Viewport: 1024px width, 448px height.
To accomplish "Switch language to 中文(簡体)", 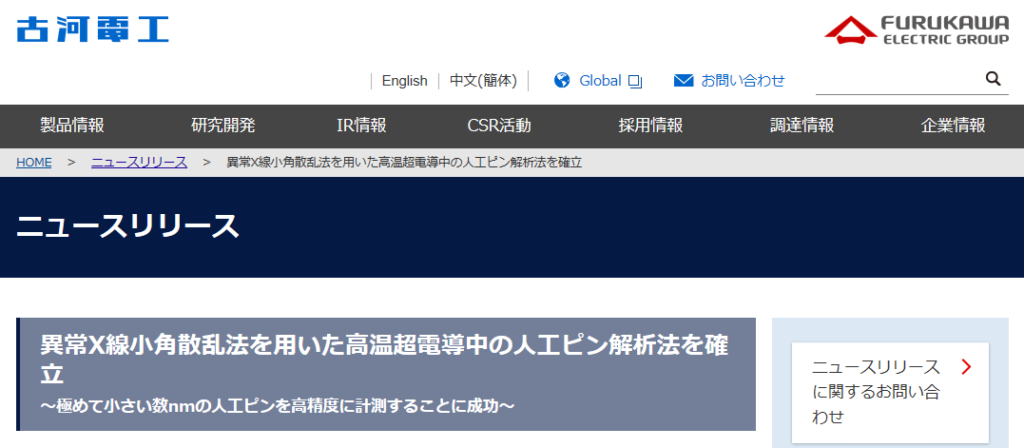I will 483,80.
